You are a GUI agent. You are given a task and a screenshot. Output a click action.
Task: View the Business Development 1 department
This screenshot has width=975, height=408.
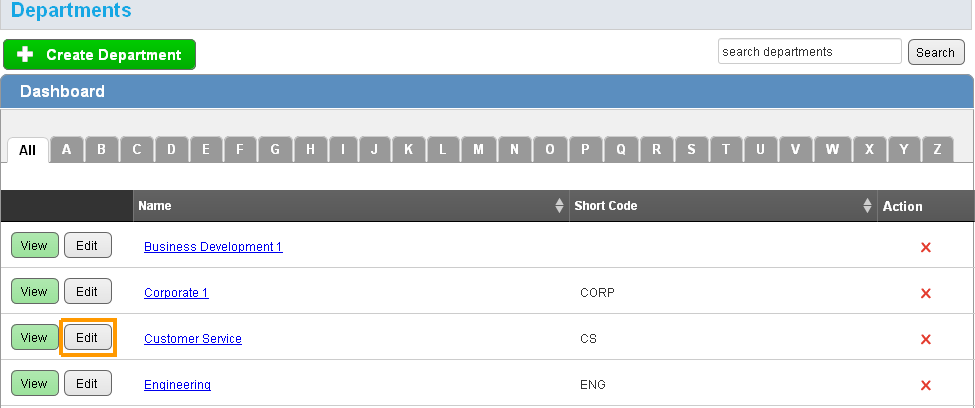coord(34,246)
